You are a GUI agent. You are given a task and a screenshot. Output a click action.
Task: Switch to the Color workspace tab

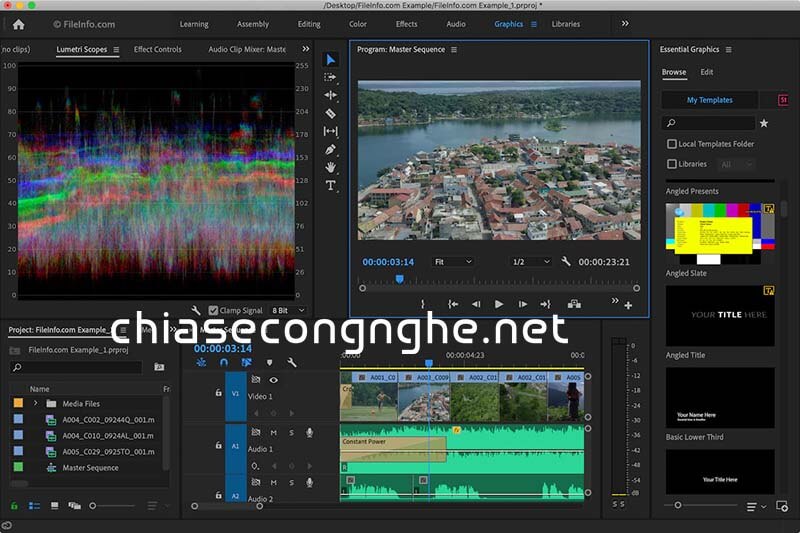(357, 24)
